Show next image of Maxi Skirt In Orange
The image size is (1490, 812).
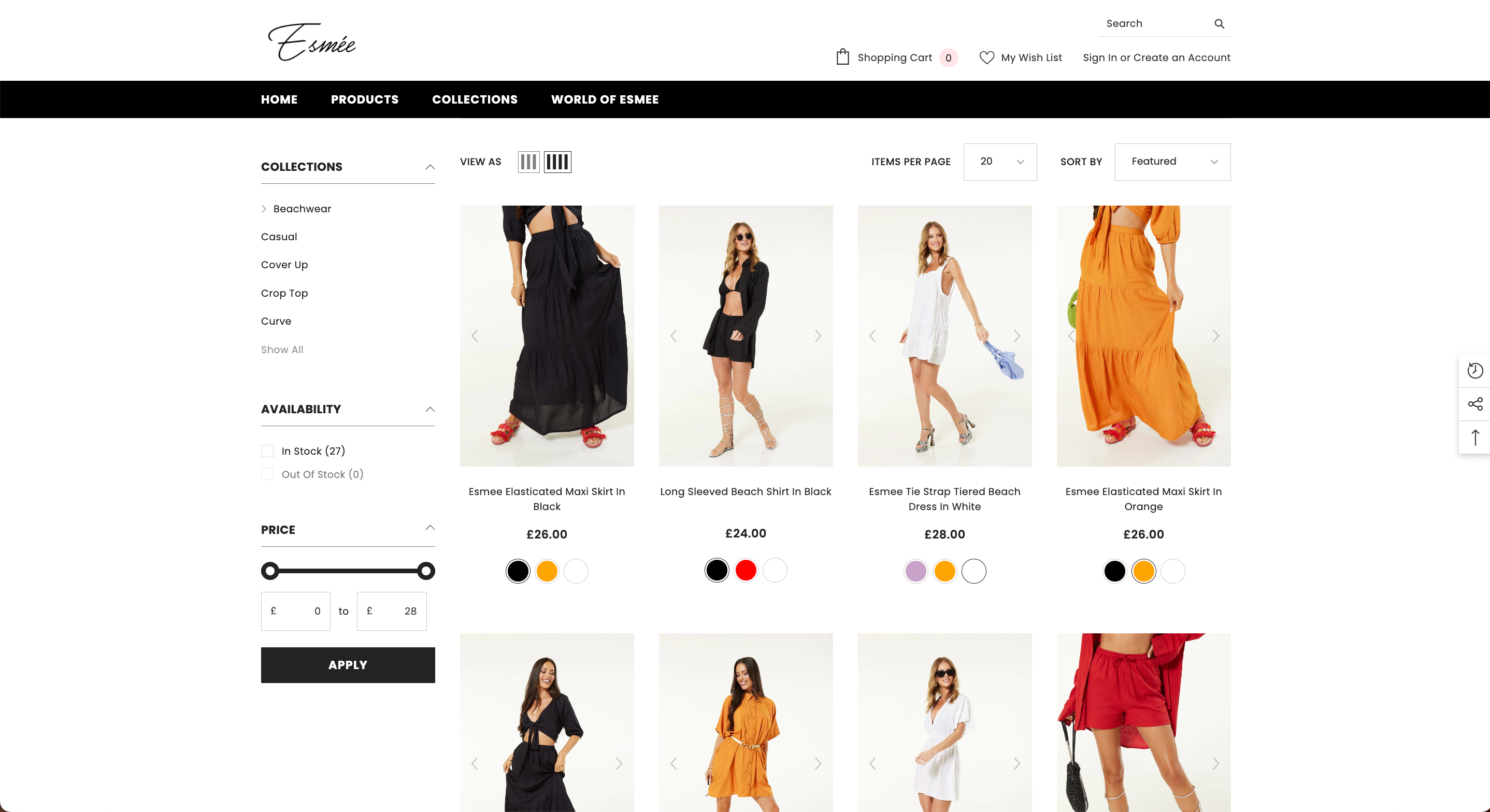1216,336
